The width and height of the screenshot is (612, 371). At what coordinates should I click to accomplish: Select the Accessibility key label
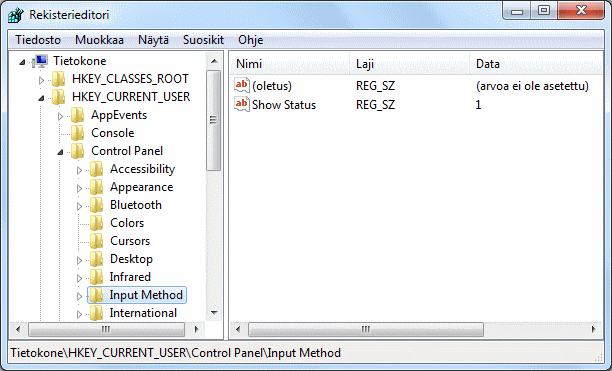(142, 169)
